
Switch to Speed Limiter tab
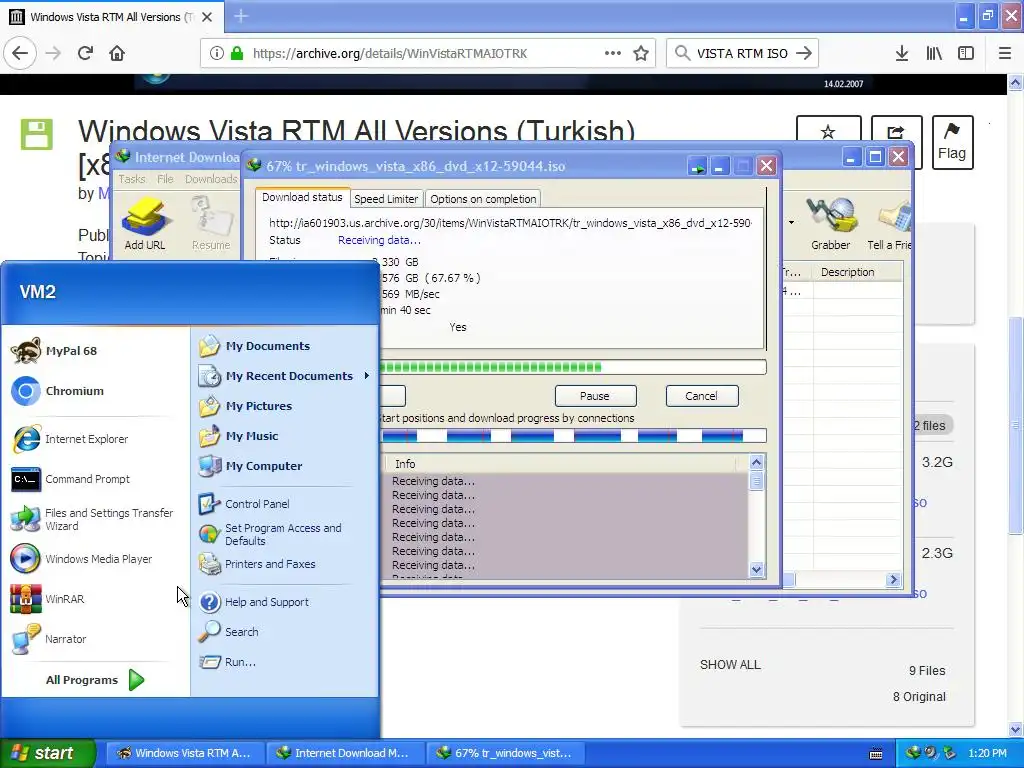386,199
